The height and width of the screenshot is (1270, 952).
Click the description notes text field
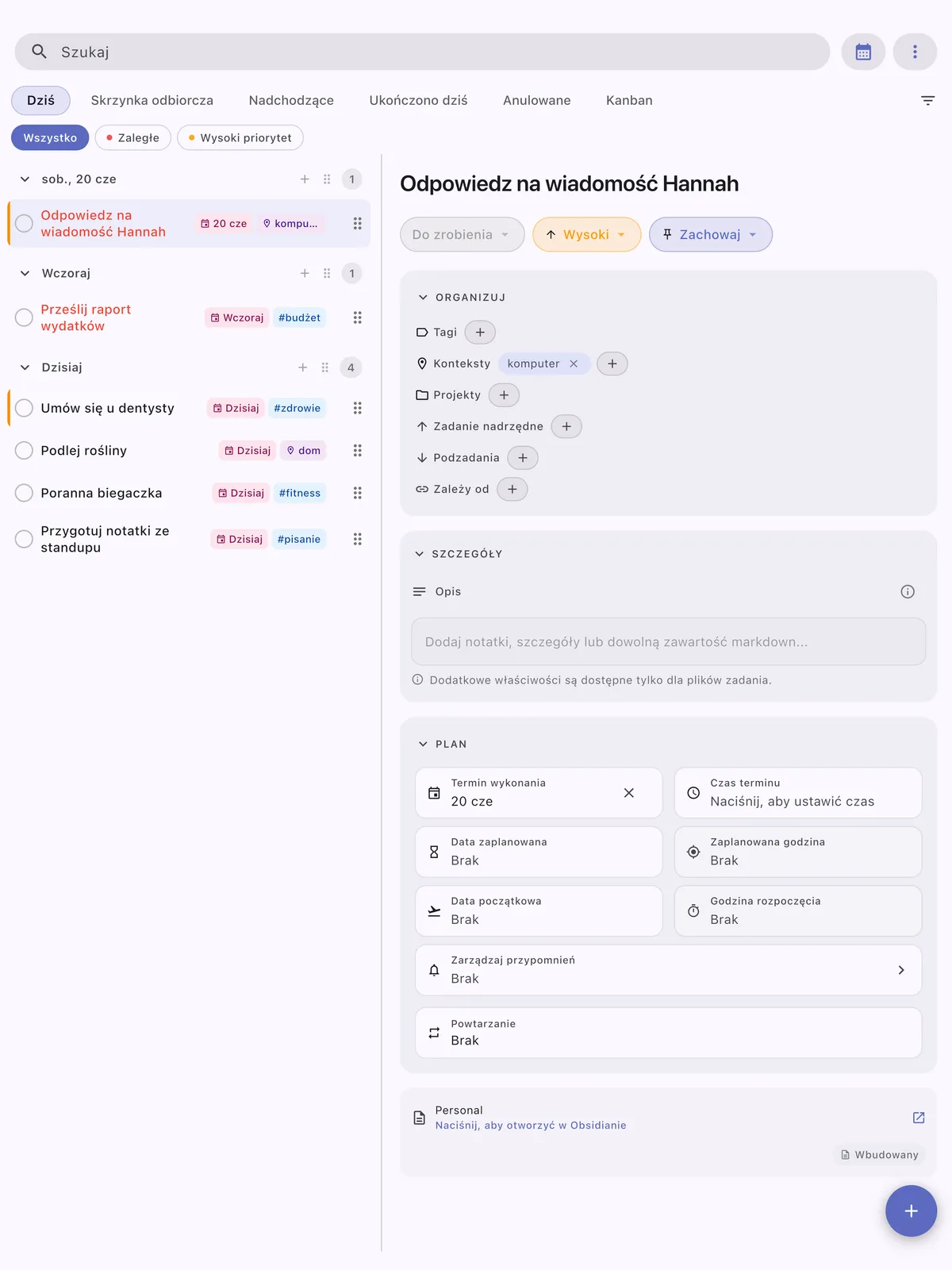pos(669,641)
